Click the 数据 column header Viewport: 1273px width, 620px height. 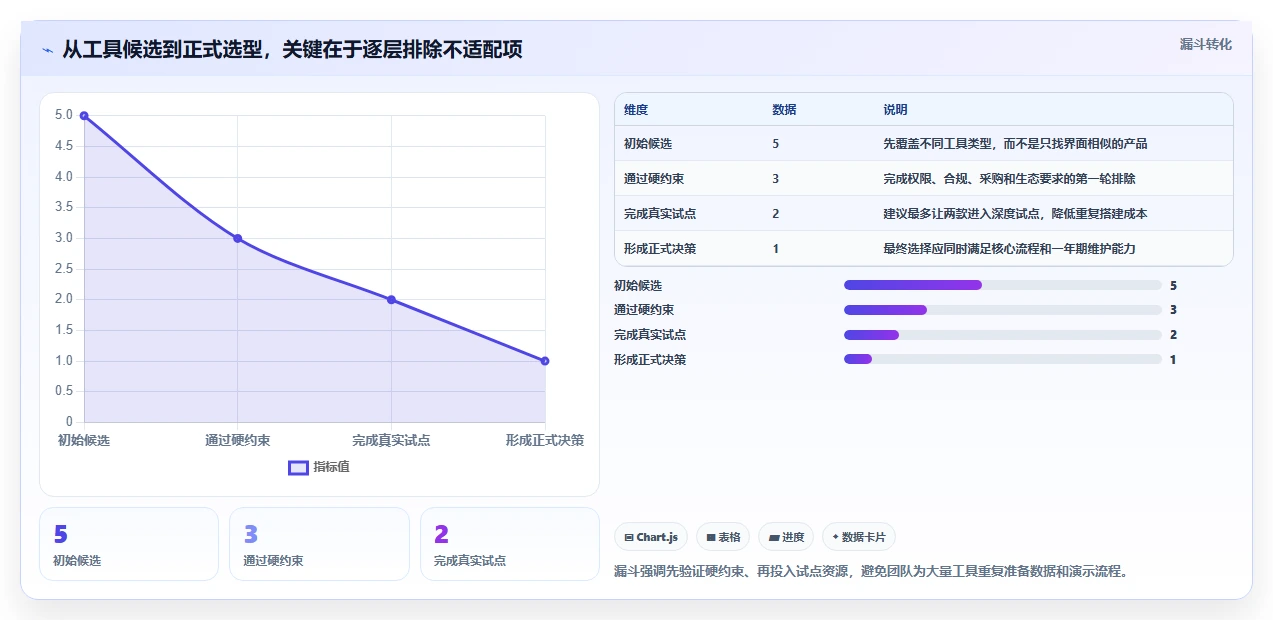[784, 110]
